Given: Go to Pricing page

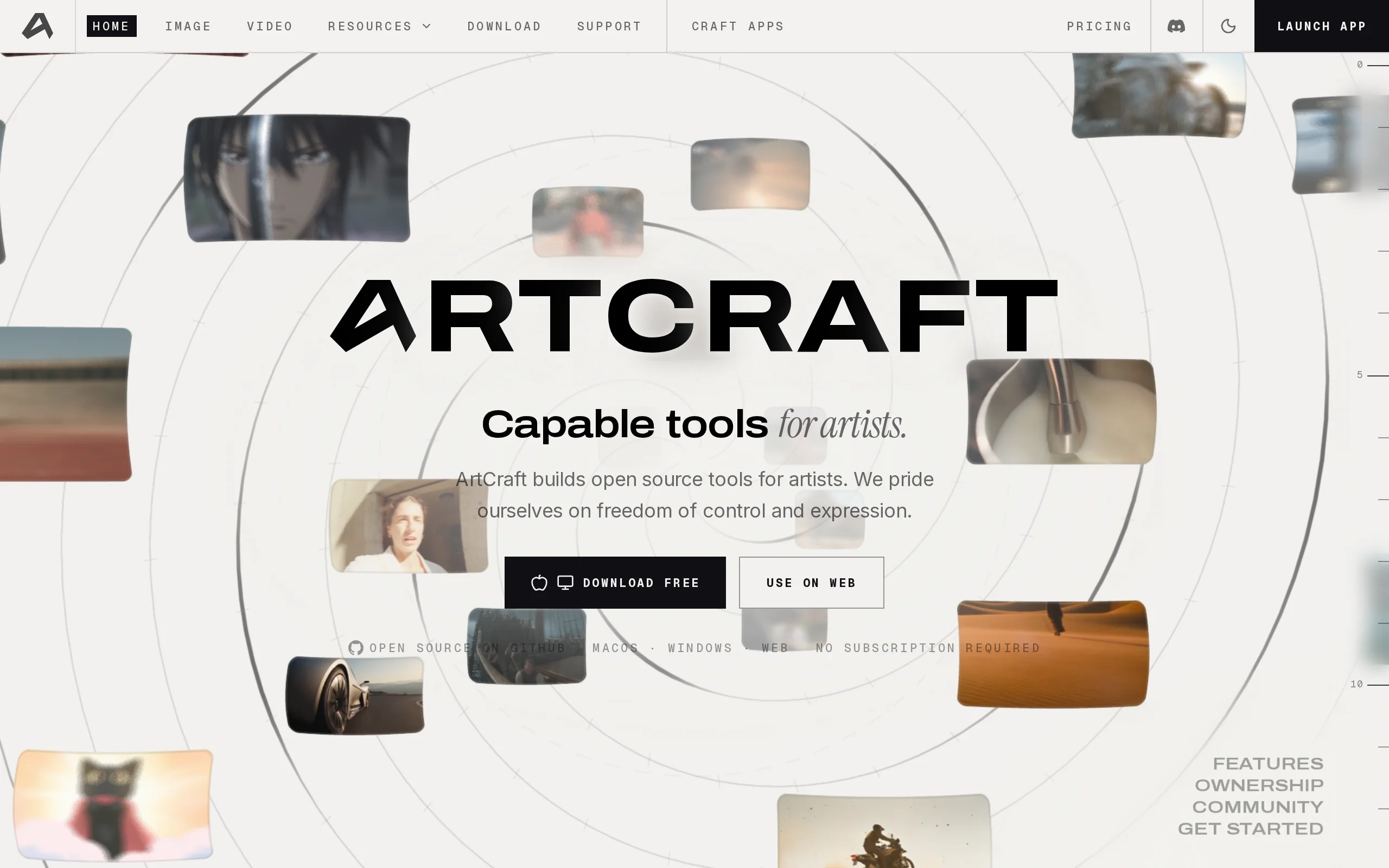Looking at the screenshot, I should tap(1099, 26).
